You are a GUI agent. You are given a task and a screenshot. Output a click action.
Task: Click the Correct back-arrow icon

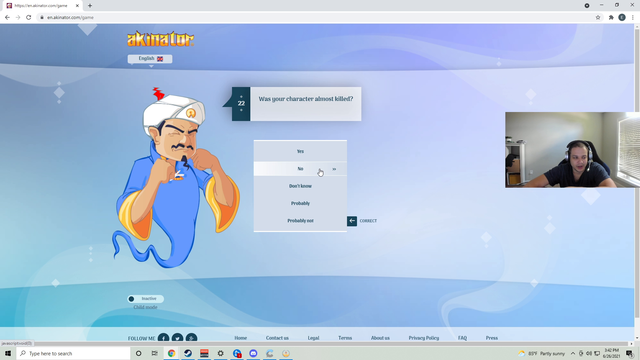[352, 221]
